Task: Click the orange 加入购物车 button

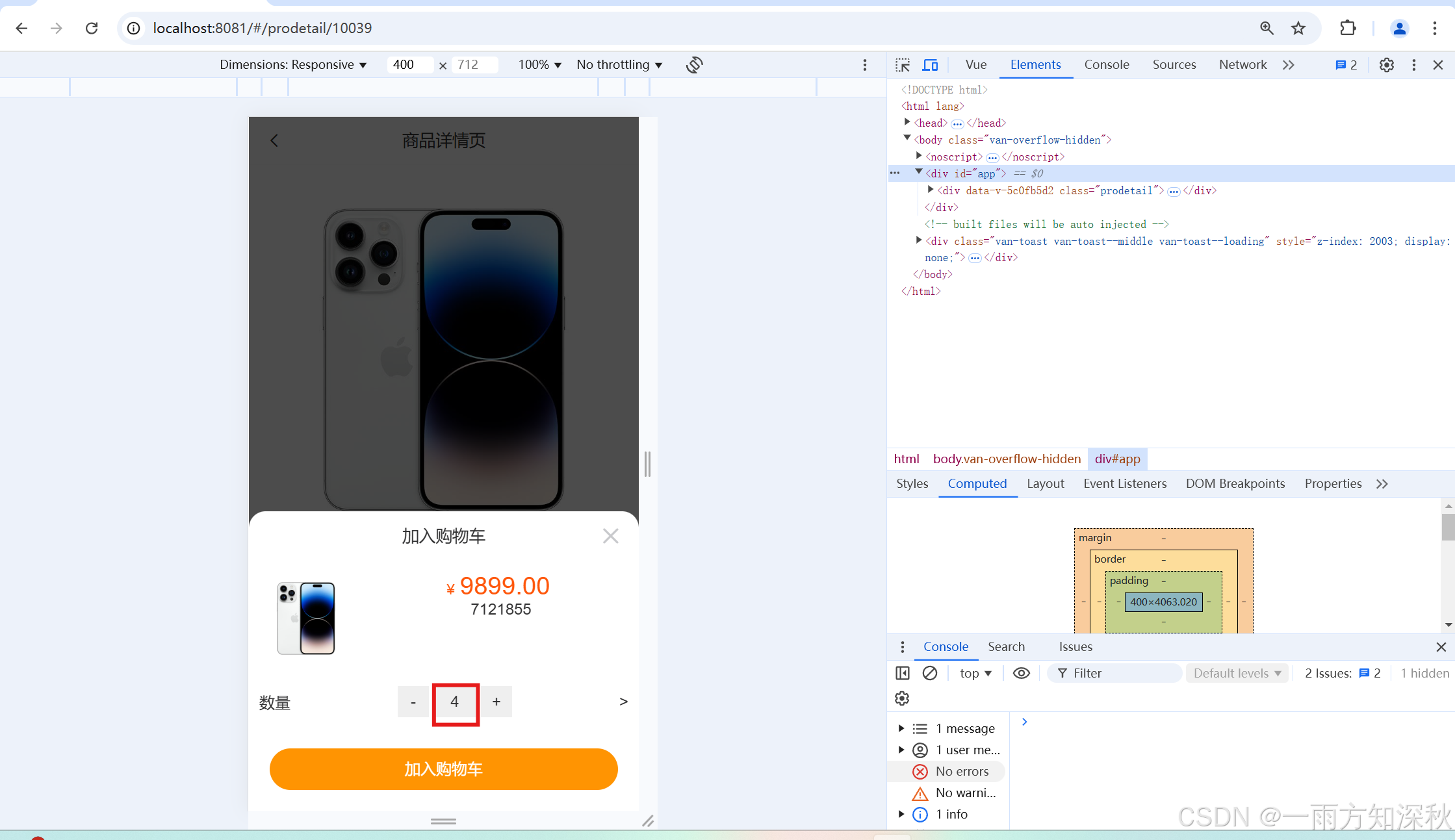Action: coord(443,769)
